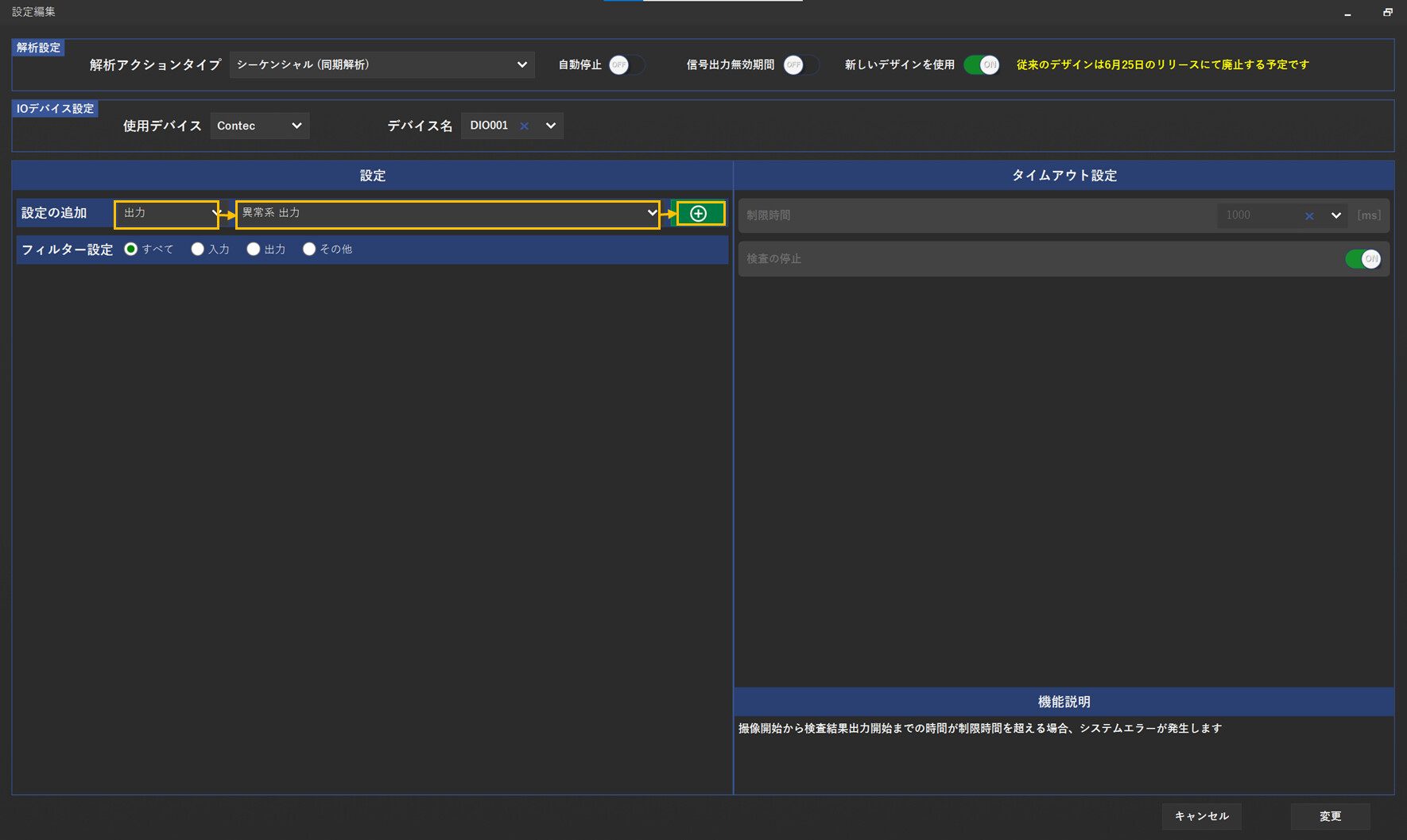Toggle the 自動停止 switch
Viewport: 1407px width, 840px height.
coord(626,64)
